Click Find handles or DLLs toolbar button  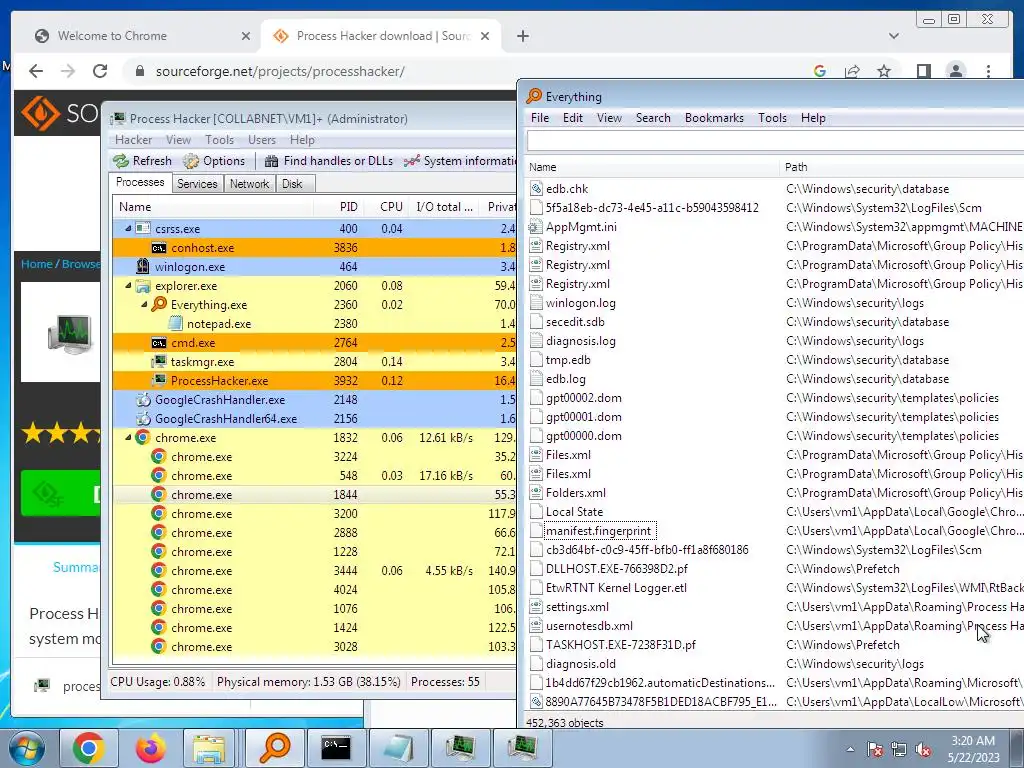[329, 161]
